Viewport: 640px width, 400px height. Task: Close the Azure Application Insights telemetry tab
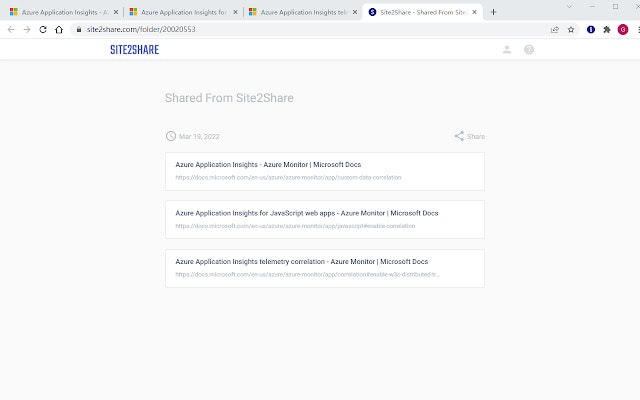(x=355, y=12)
